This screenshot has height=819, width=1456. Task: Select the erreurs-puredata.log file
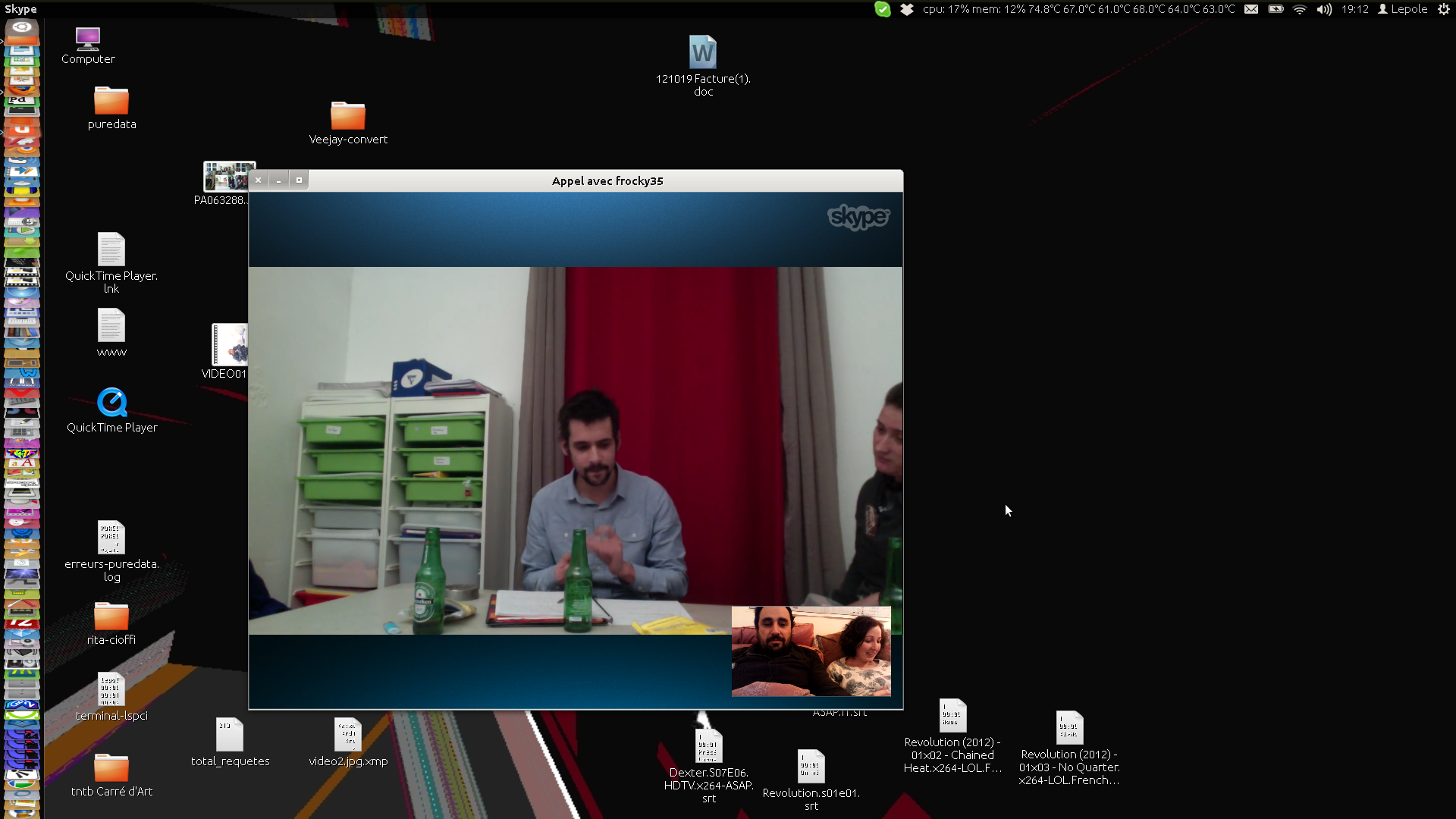pyautogui.click(x=111, y=538)
